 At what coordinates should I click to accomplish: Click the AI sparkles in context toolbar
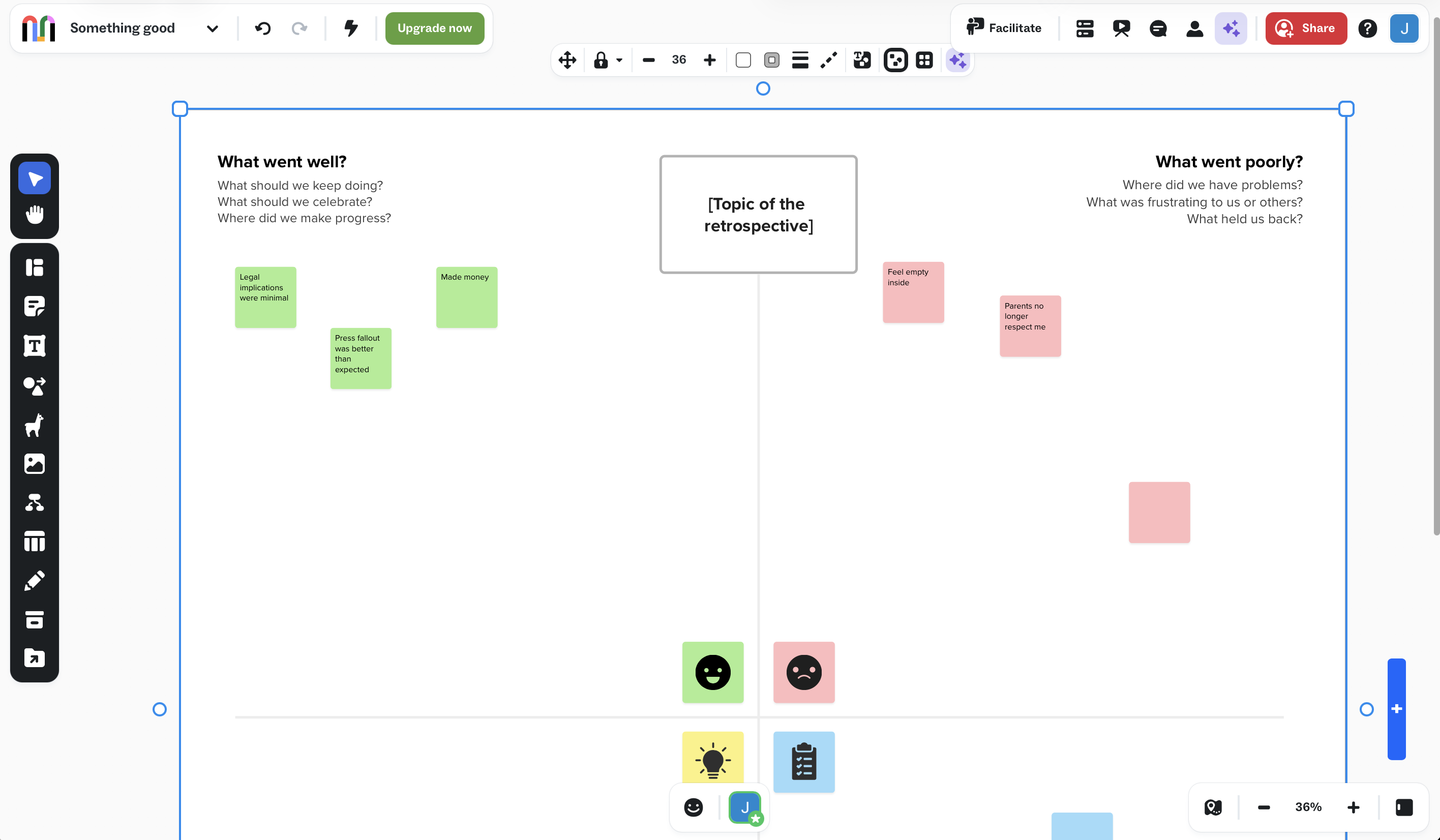point(958,60)
